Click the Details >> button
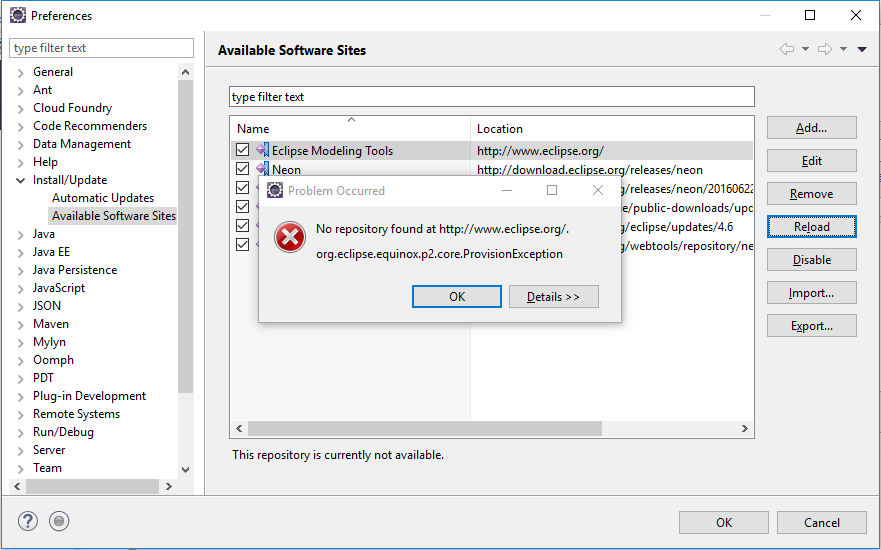 click(553, 297)
